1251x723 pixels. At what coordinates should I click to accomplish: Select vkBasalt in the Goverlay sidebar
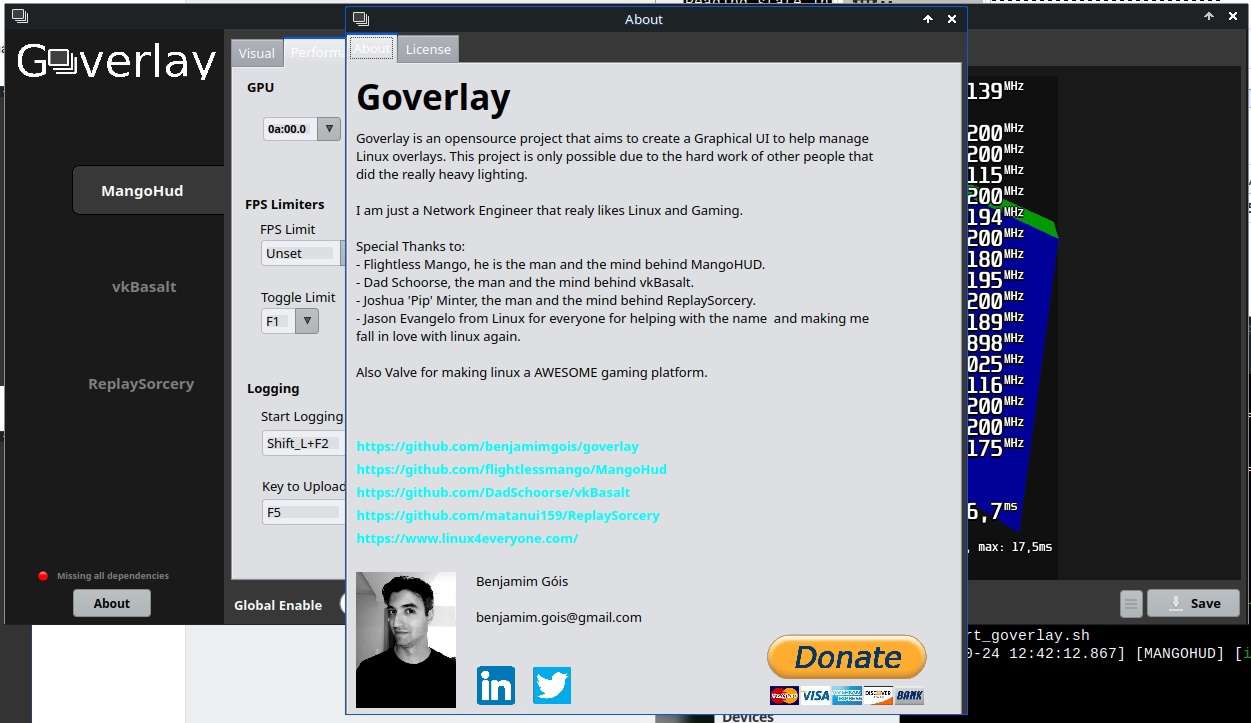pos(144,287)
